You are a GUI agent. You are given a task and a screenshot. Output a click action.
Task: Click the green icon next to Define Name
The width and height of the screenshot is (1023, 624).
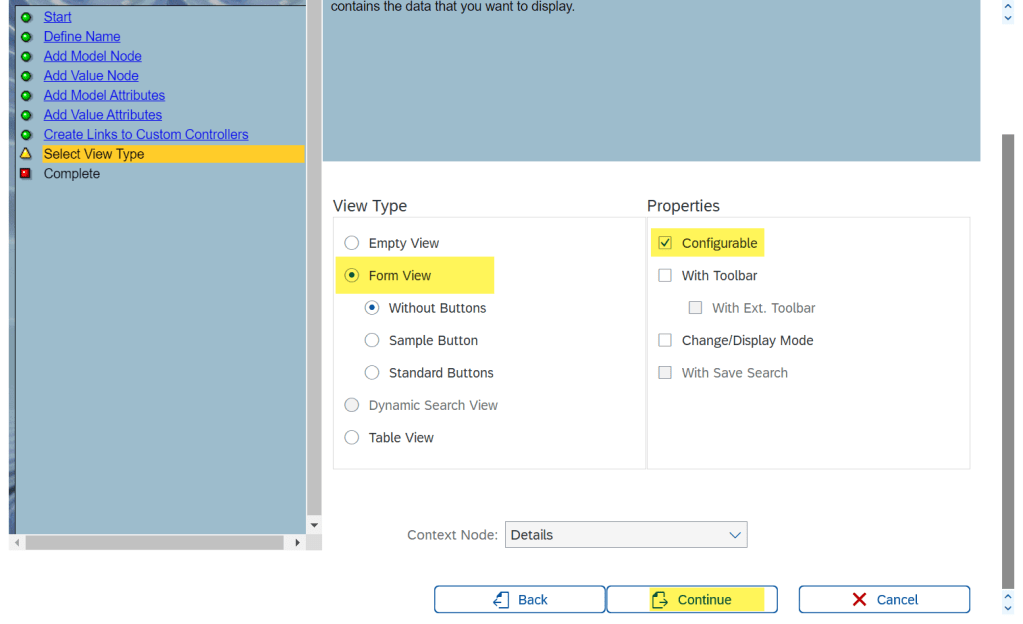point(26,37)
